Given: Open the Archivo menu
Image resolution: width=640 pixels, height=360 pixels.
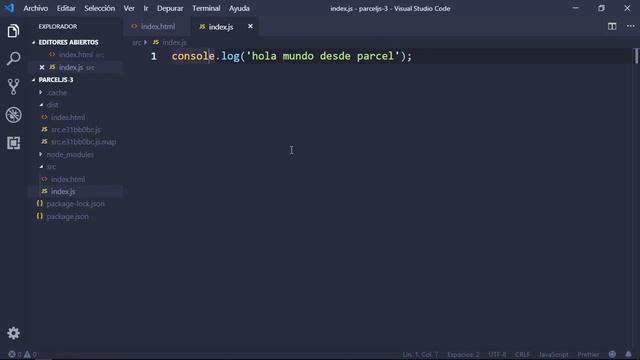Looking at the screenshot, I should pos(36,8).
